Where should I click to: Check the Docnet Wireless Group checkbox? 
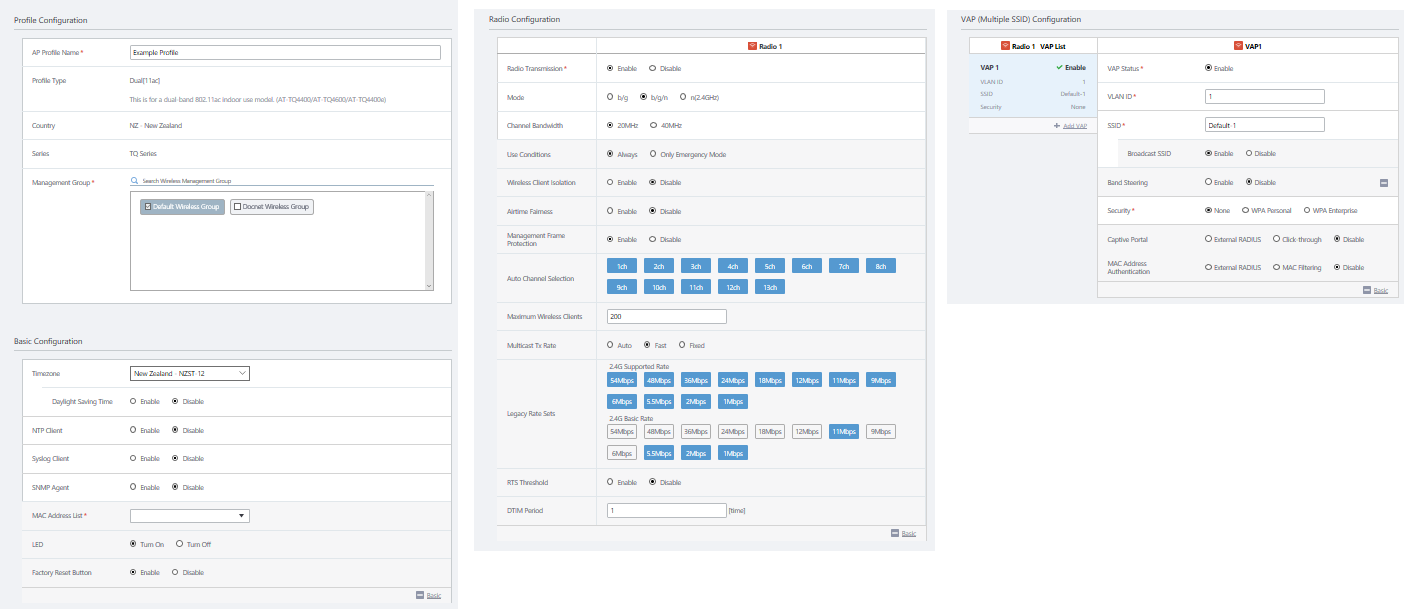point(237,207)
